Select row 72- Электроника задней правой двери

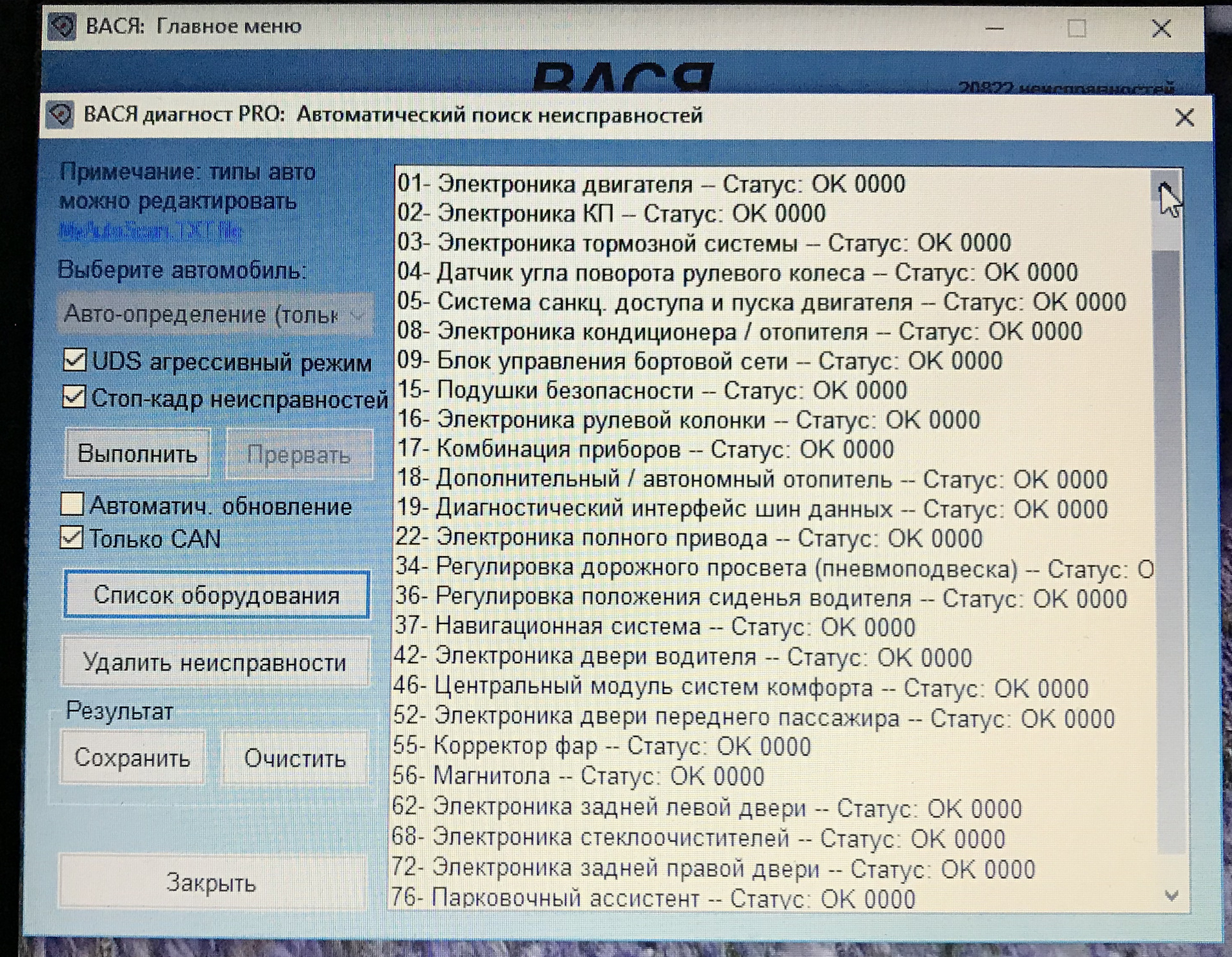[x=714, y=868]
